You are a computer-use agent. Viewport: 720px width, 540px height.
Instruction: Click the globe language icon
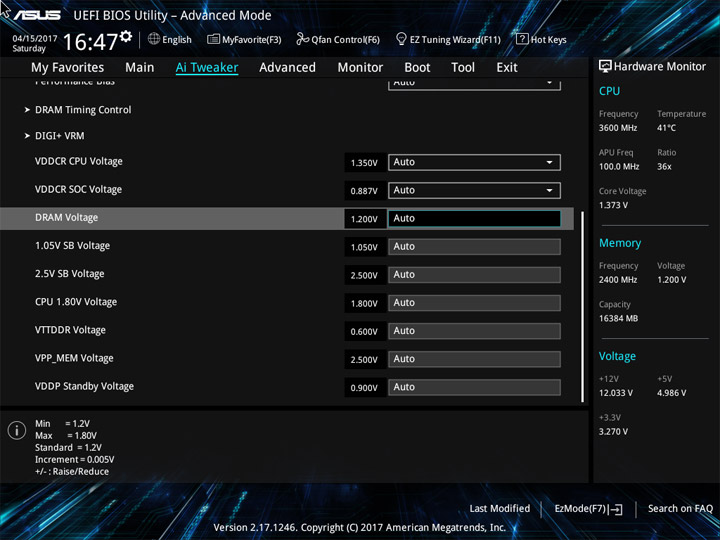tap(154, 39)
